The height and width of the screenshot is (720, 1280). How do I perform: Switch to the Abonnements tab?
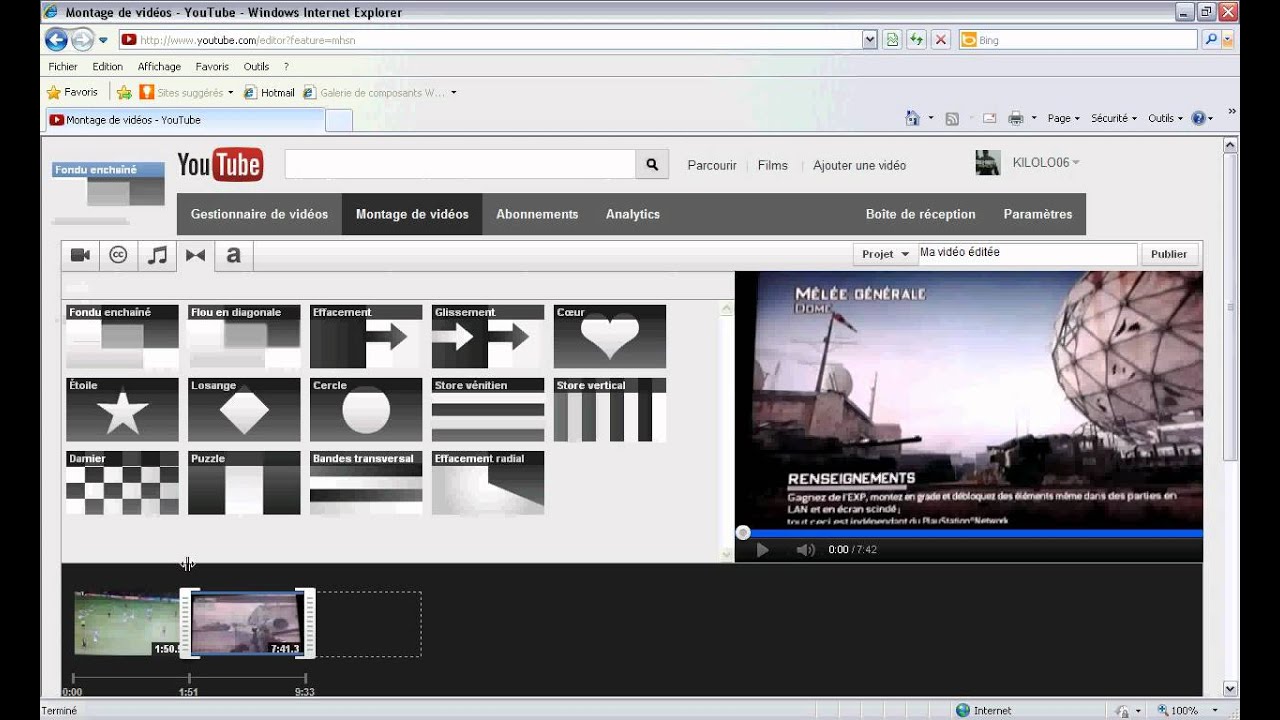(537, 214)
